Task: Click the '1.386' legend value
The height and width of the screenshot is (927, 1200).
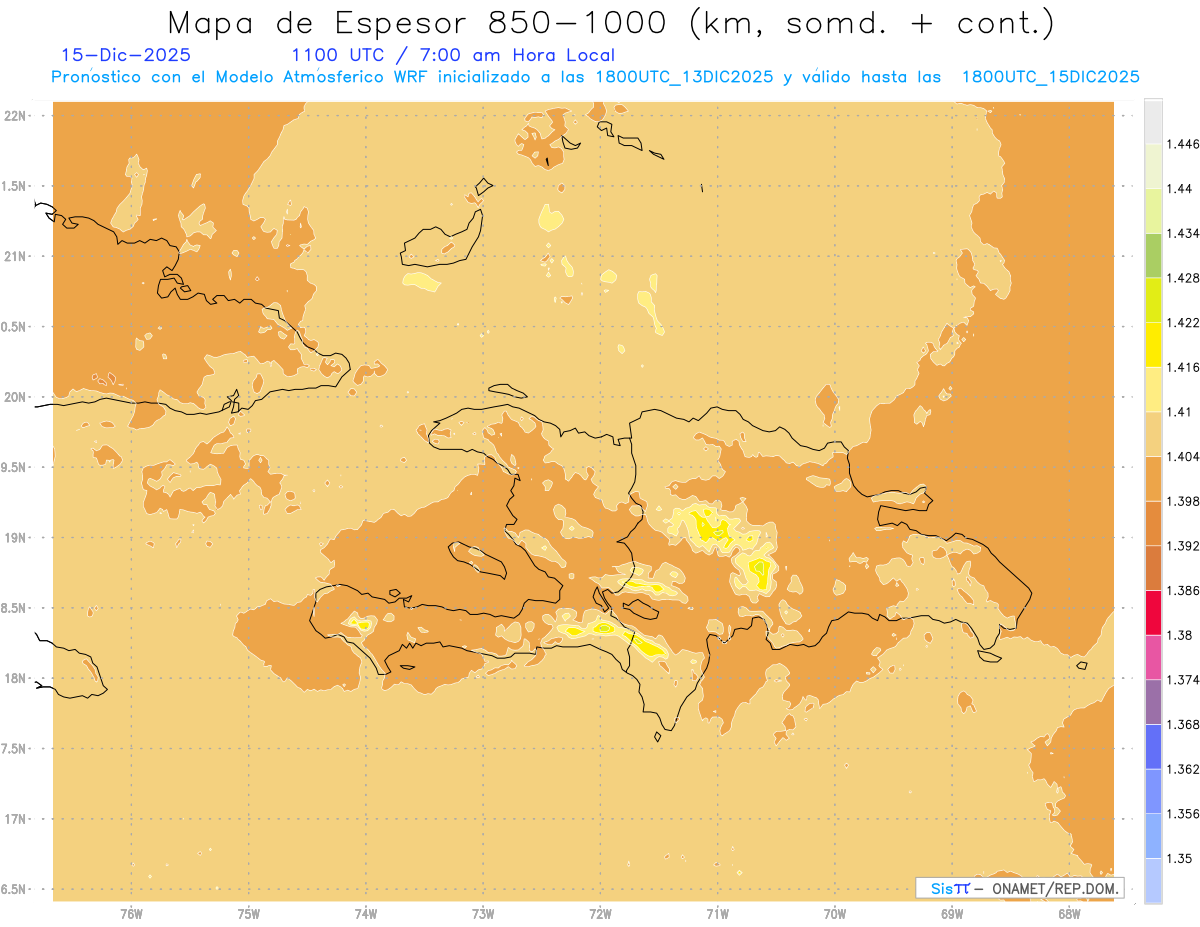Action: tap(1183, 590)
